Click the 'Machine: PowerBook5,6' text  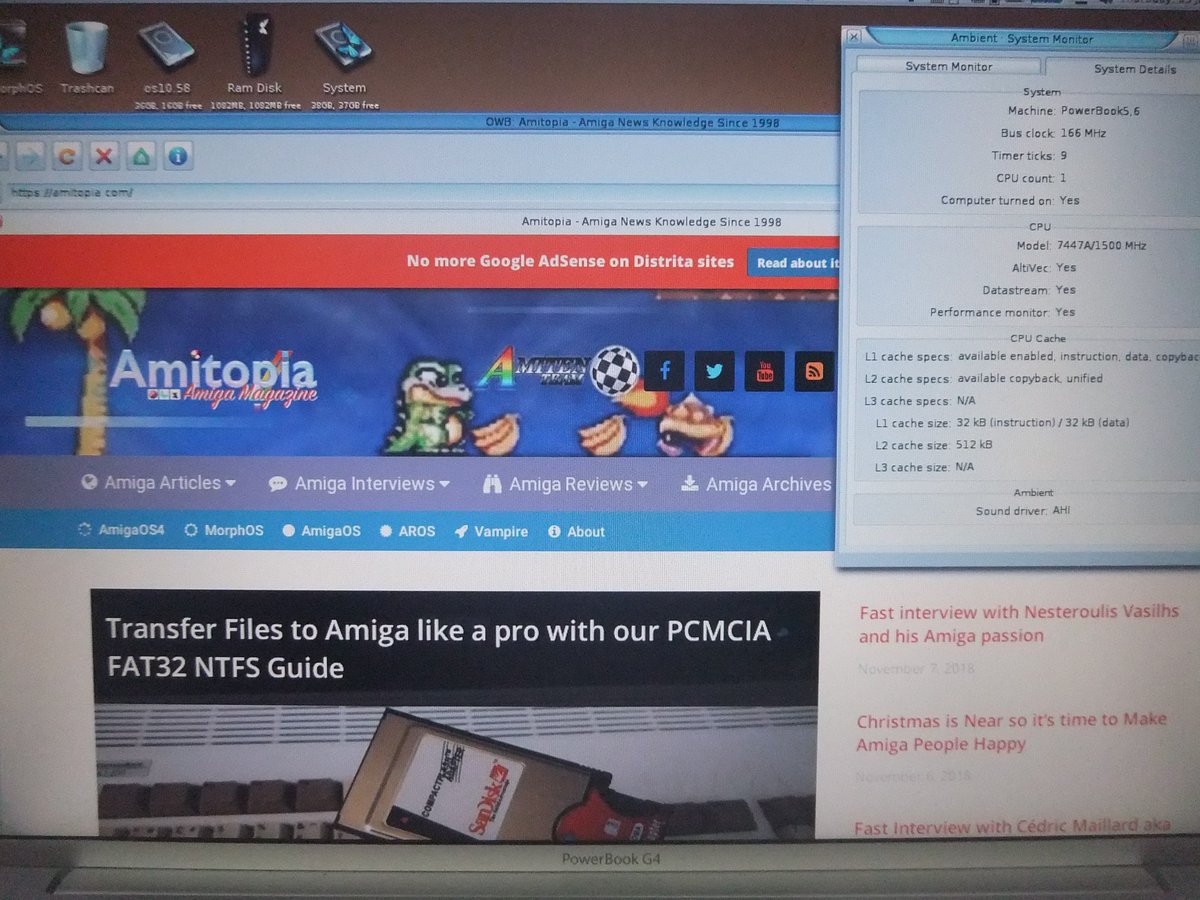(x=1074, y=111)
